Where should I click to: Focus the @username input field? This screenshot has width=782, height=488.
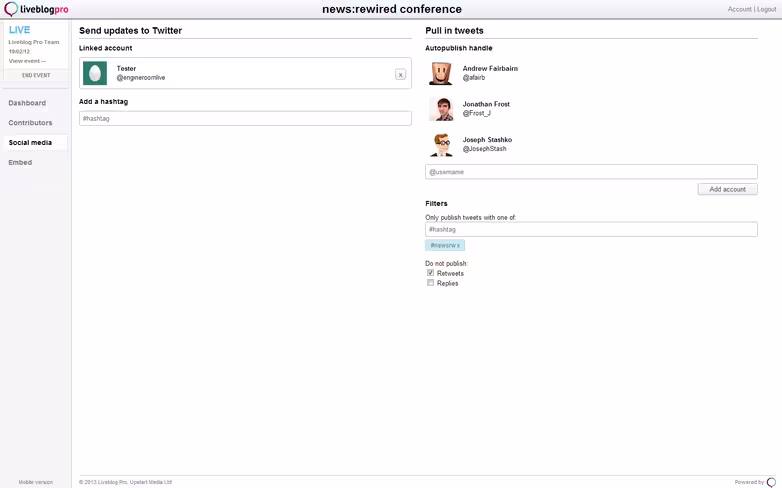[591, 172]
